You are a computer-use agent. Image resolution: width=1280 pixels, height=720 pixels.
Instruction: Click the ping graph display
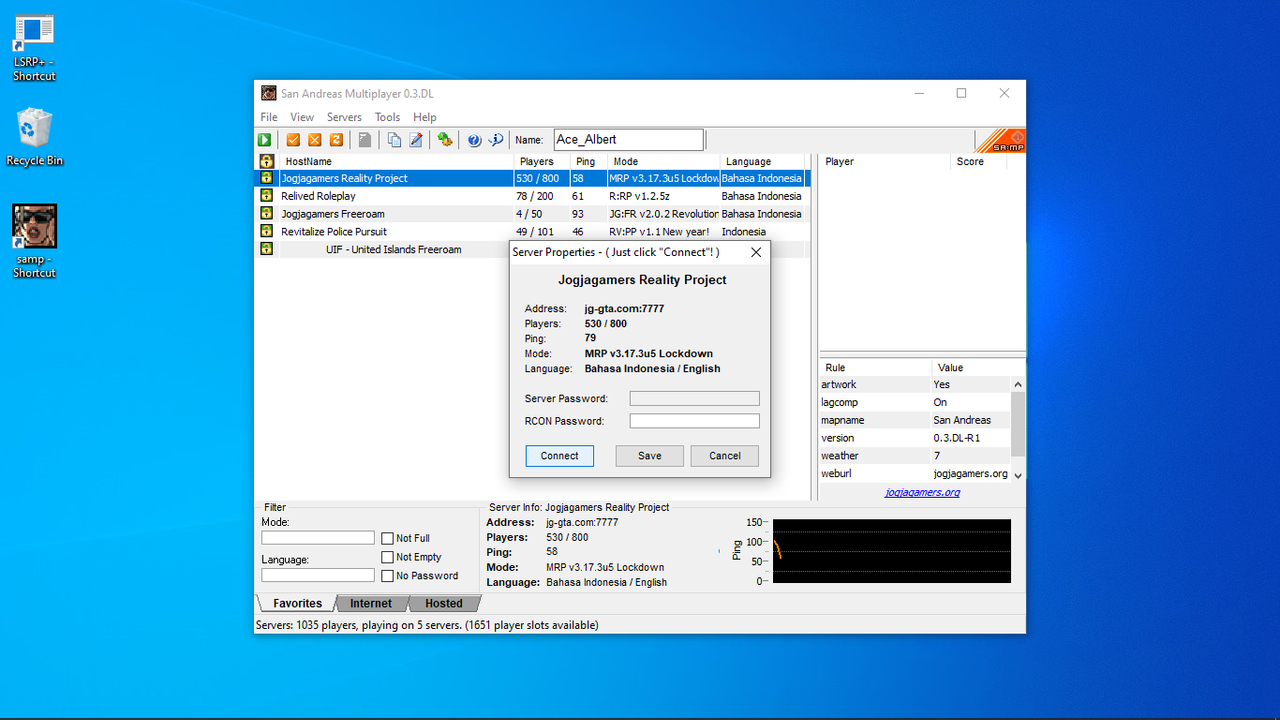892,551
